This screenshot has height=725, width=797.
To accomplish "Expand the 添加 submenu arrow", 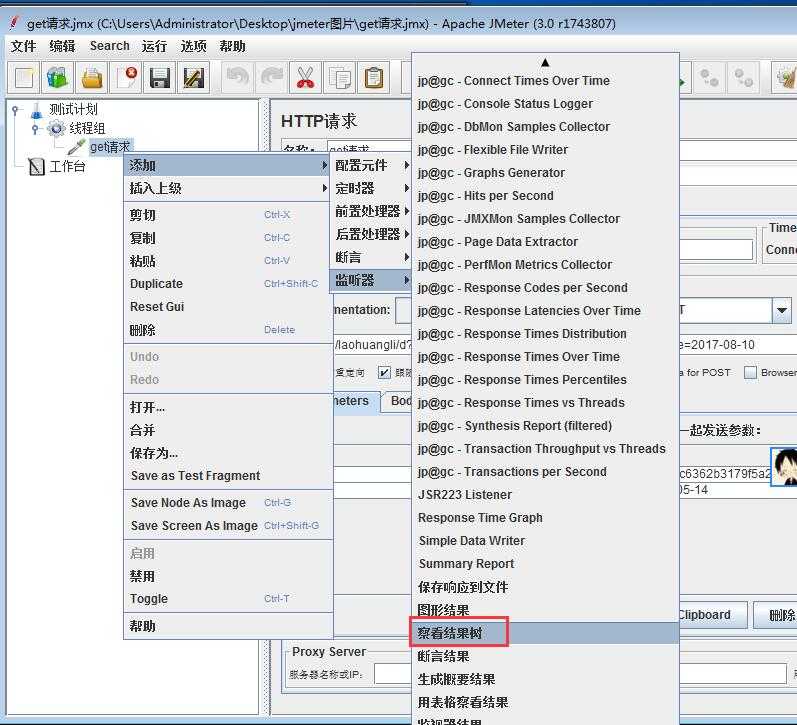I will (324, 165).
